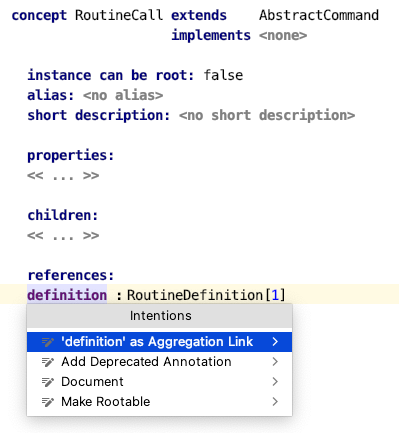
Task: Expand submenu arrow for 'definition' as Aggregation Link
Action: 275,342
